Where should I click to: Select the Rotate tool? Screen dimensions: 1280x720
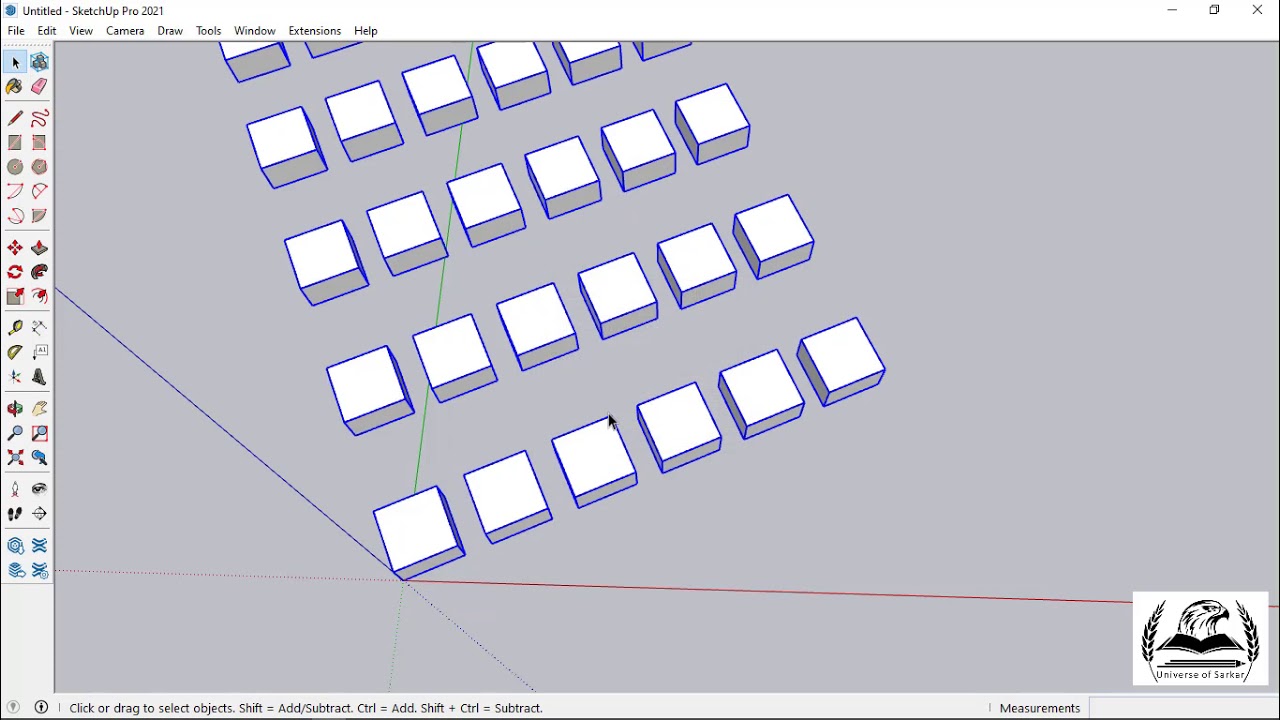[x=15, y=272]
